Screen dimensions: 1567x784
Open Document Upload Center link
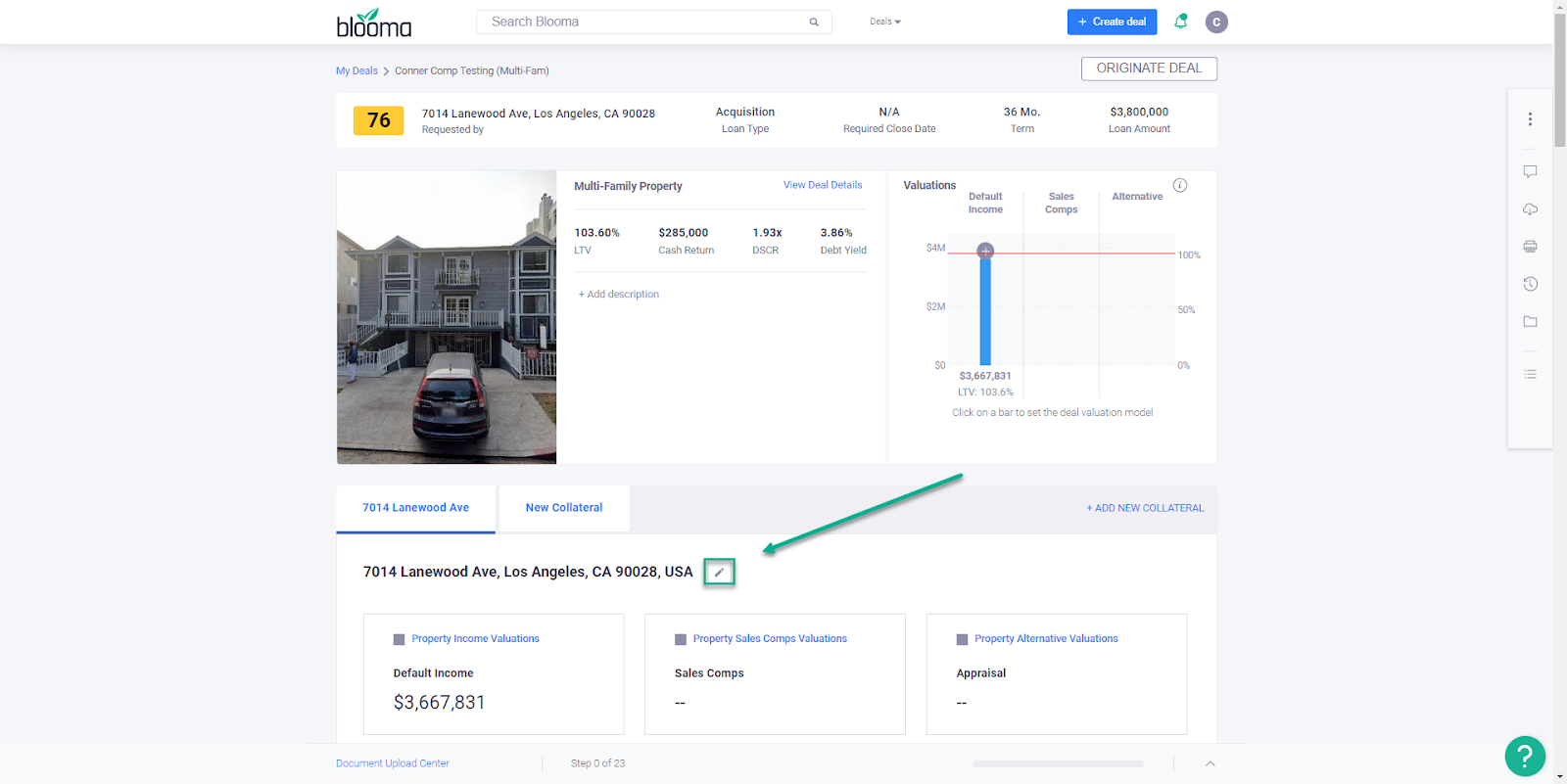pos(393,763)
